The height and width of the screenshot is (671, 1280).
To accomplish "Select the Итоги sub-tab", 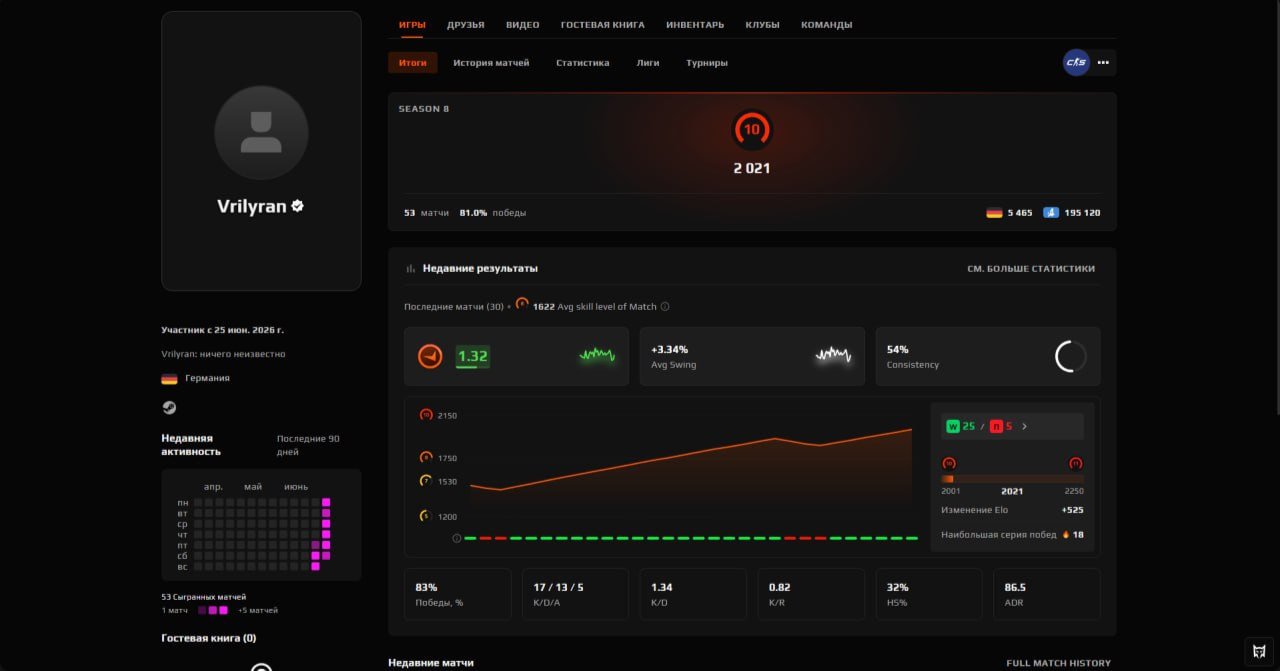I will coord(413,63).
